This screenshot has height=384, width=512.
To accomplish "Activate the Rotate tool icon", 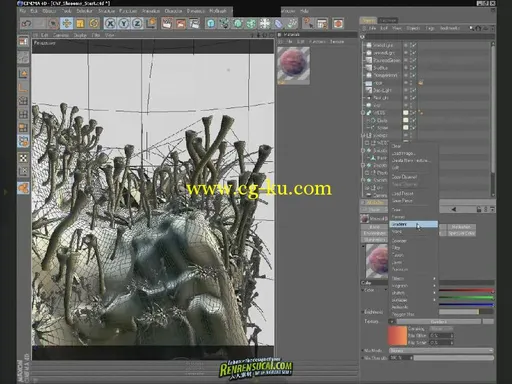I will (94, 24).
